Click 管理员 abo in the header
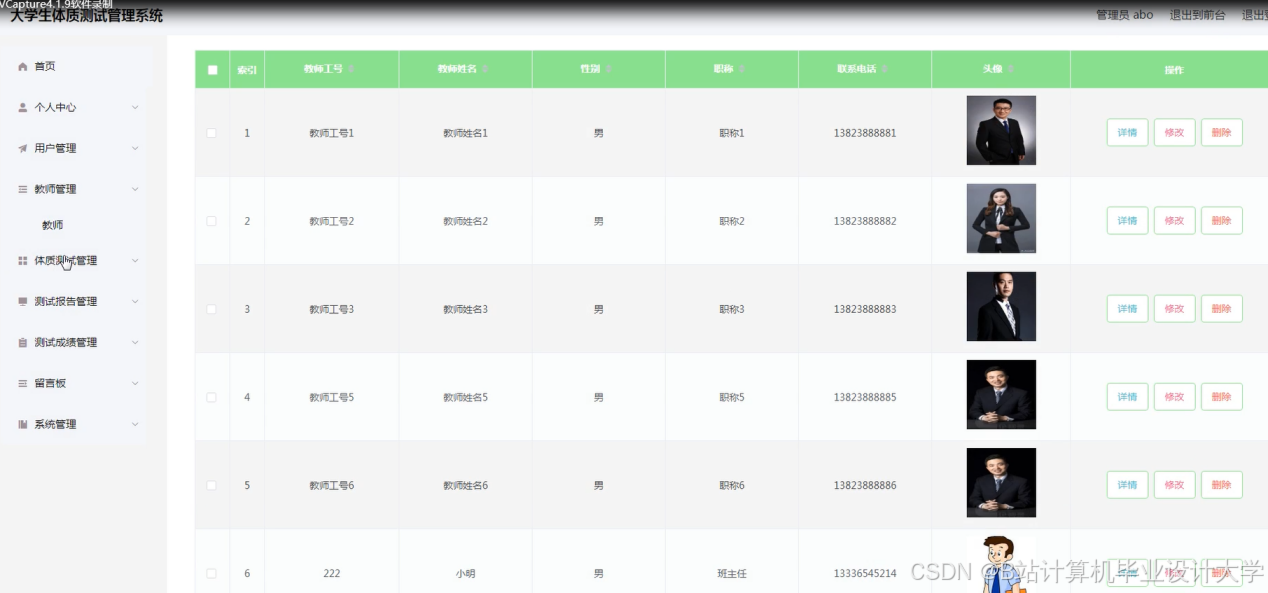 tap(1125, 15)
